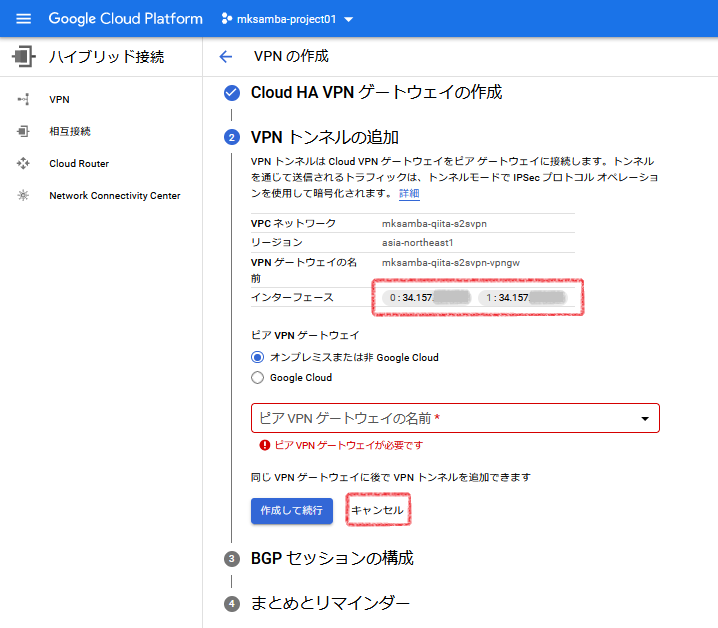Click the project selector dots icon
The height and width of the screenshot is (628, 718).
tap(227, 19)
